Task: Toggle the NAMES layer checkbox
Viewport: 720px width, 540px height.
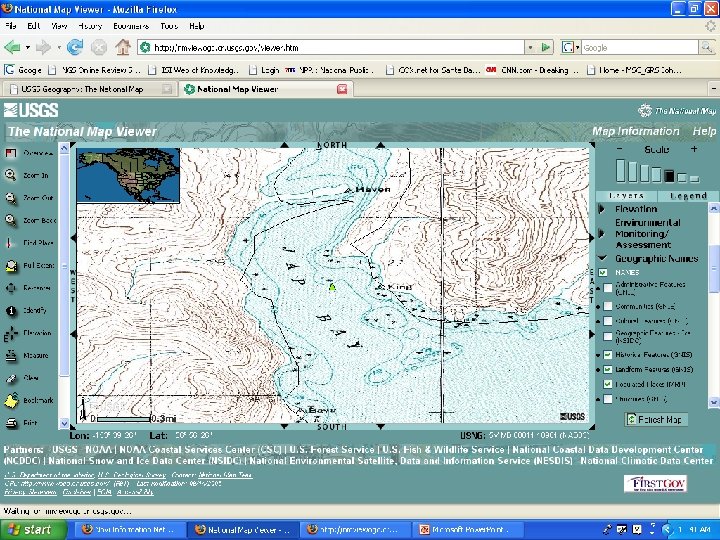Action: 603,272
